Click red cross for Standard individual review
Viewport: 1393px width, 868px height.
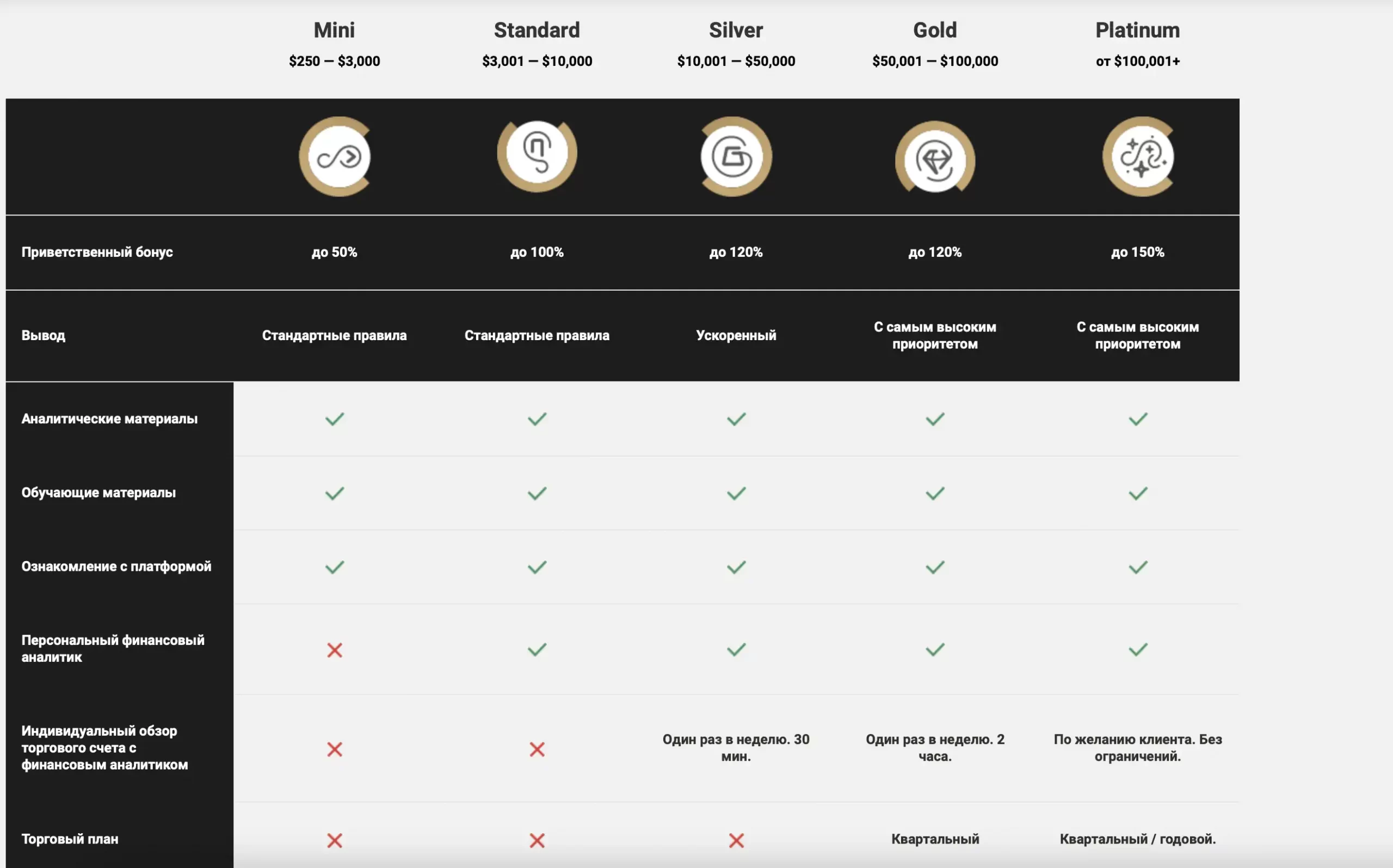pos(537,749)
